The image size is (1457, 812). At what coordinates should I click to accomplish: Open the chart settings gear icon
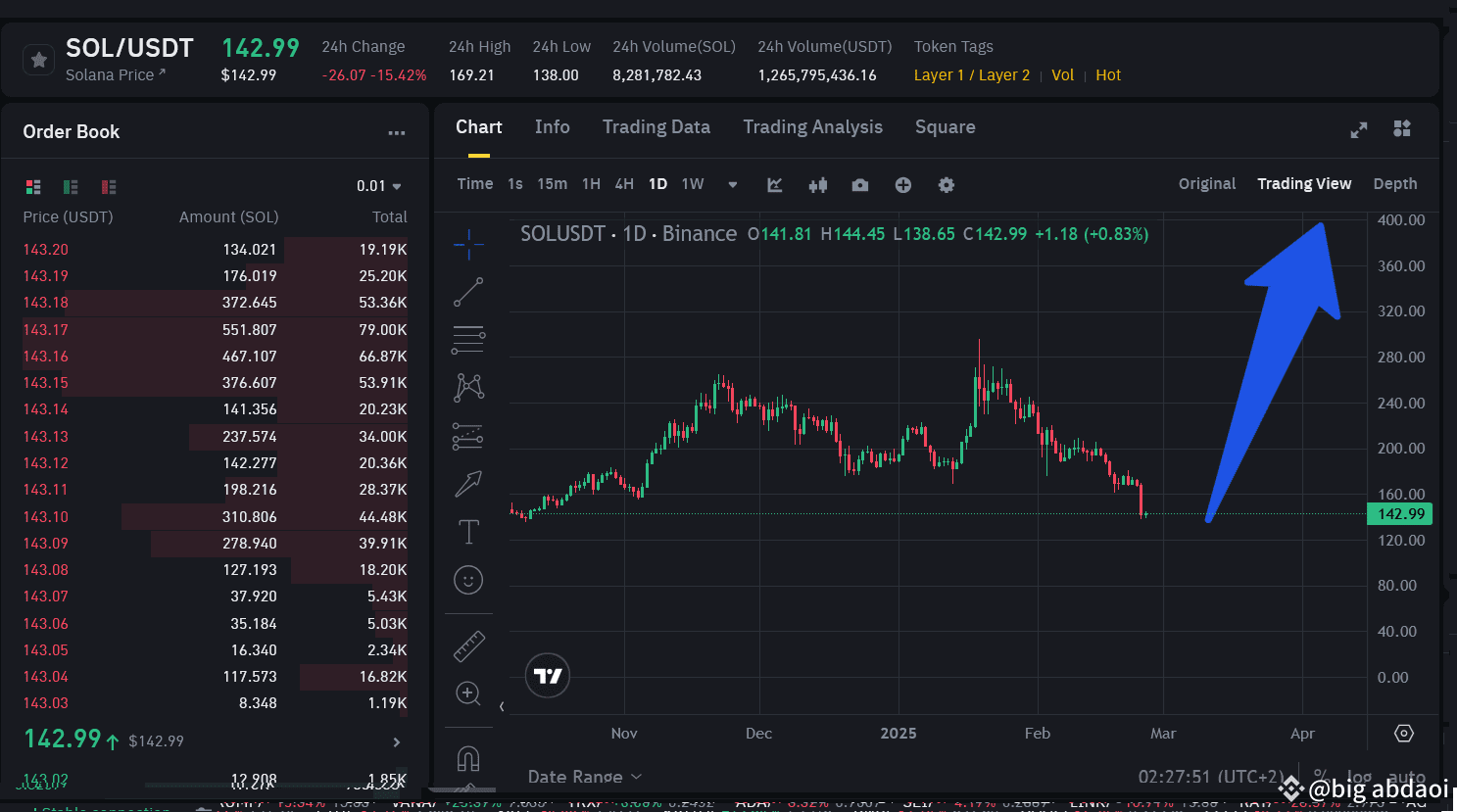click(947, 184)
